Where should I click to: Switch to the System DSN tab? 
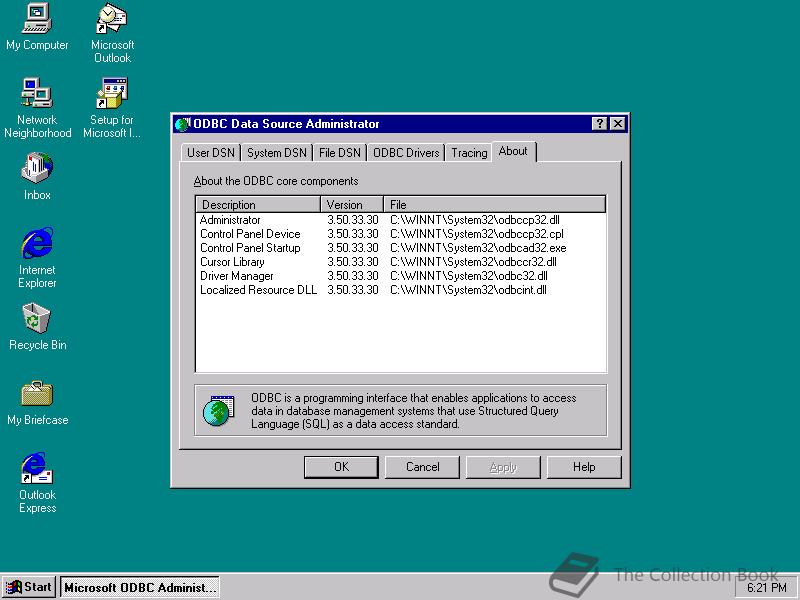tap(277, 153)
